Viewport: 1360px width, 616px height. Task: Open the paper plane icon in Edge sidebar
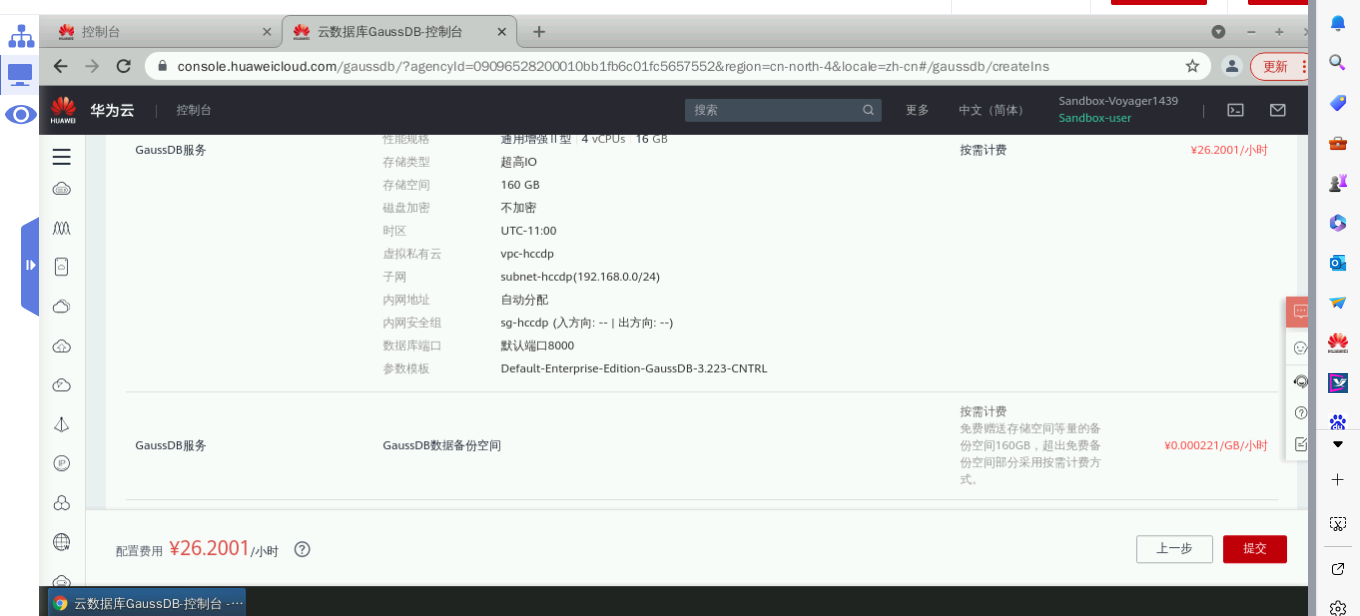1338,303
